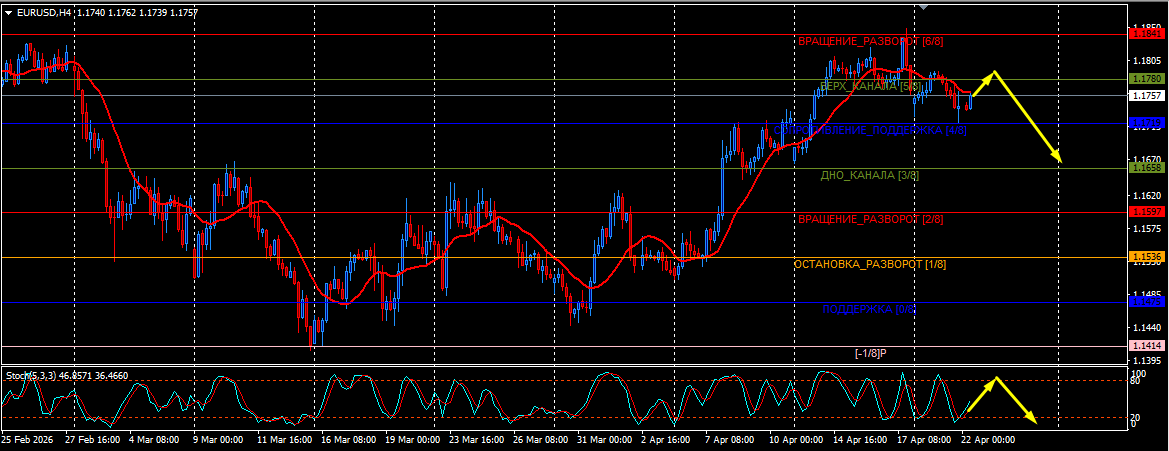Screen dimensions: 1169x451
Task: Click the [-1/8]P level label
Action: (x=870, y=353)
